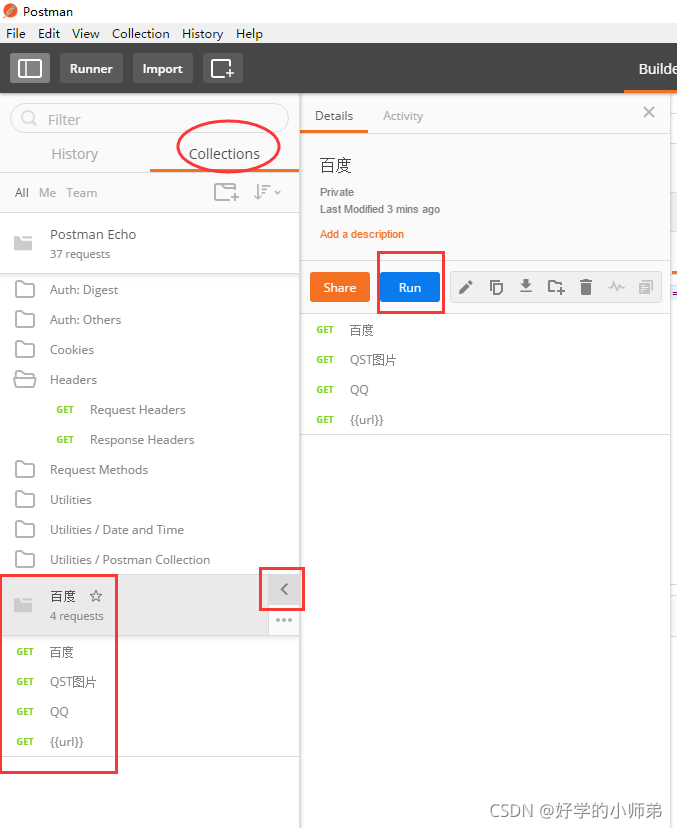Click the blue Run button
677x828 pixels.
click(410, 287)
